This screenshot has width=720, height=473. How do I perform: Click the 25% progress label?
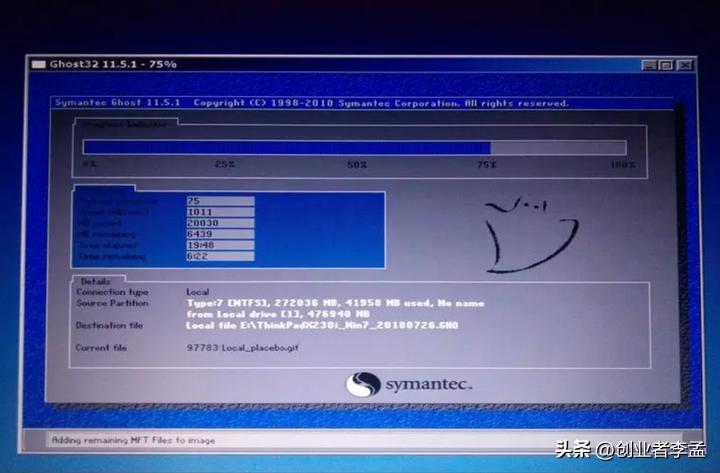point(225,164)
